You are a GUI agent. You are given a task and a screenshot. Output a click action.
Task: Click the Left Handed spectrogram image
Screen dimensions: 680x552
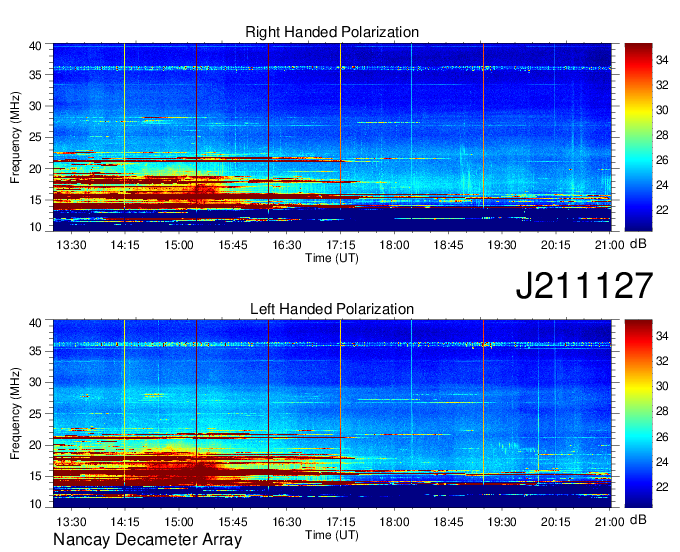coord(332,413)
